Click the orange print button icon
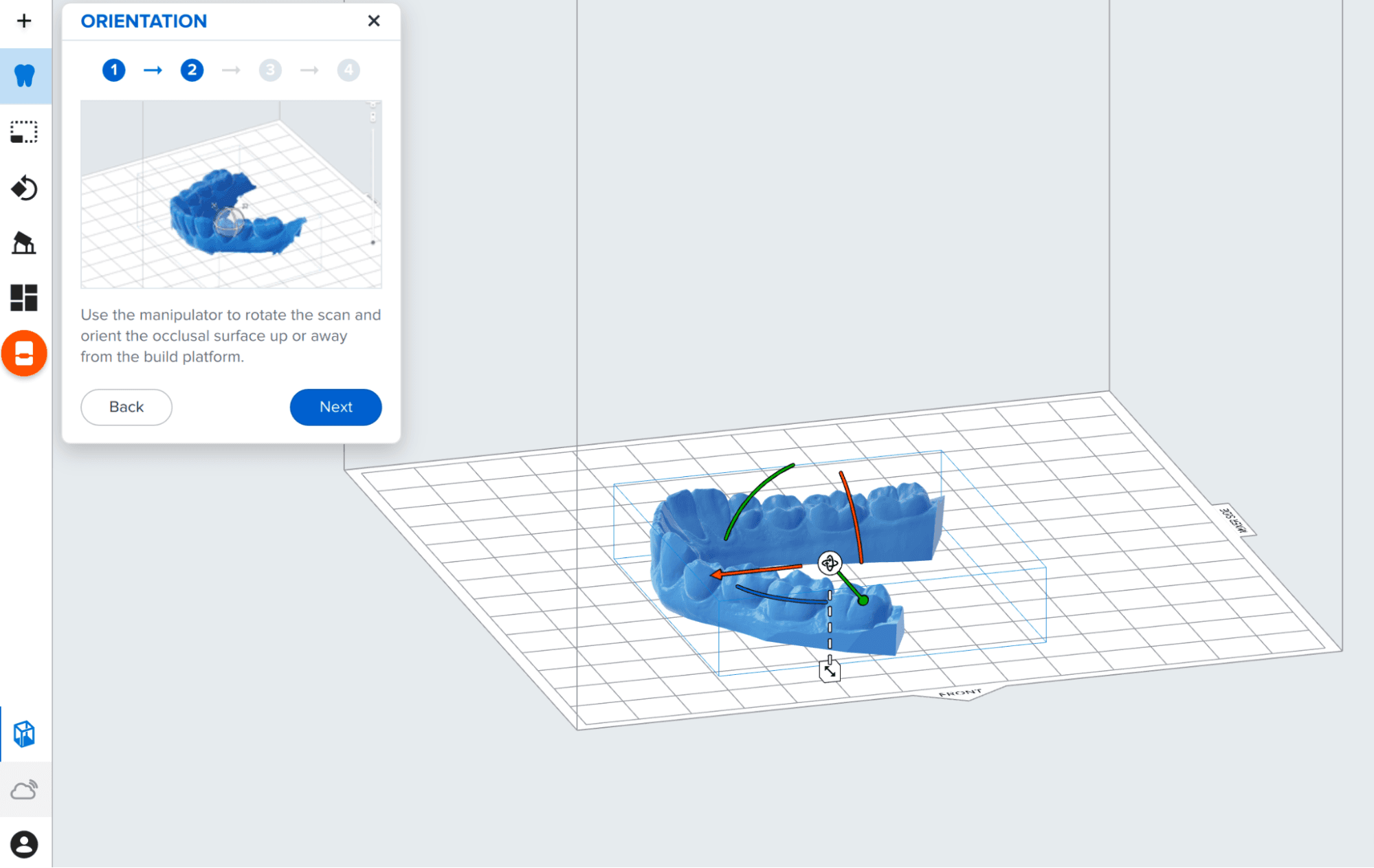Image resolution: width=1374 pixels, height=868 pixels. (x=24, y=354)
